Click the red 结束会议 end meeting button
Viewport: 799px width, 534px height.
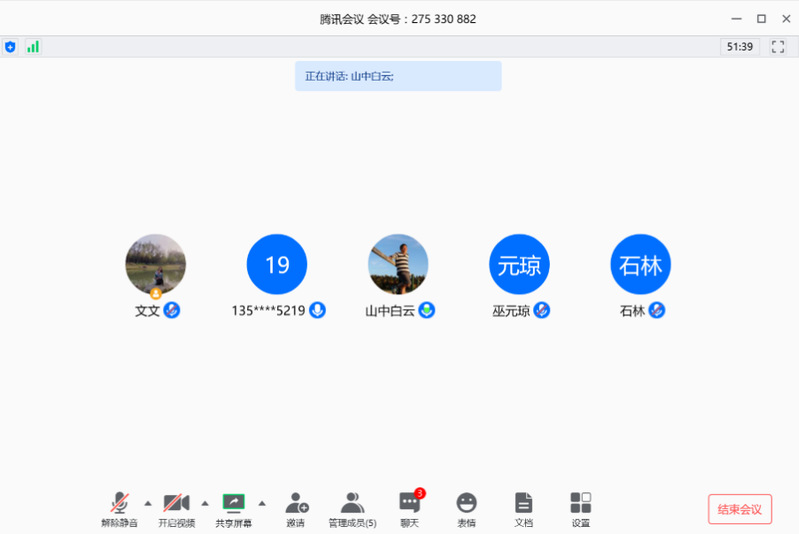[740, 509]
